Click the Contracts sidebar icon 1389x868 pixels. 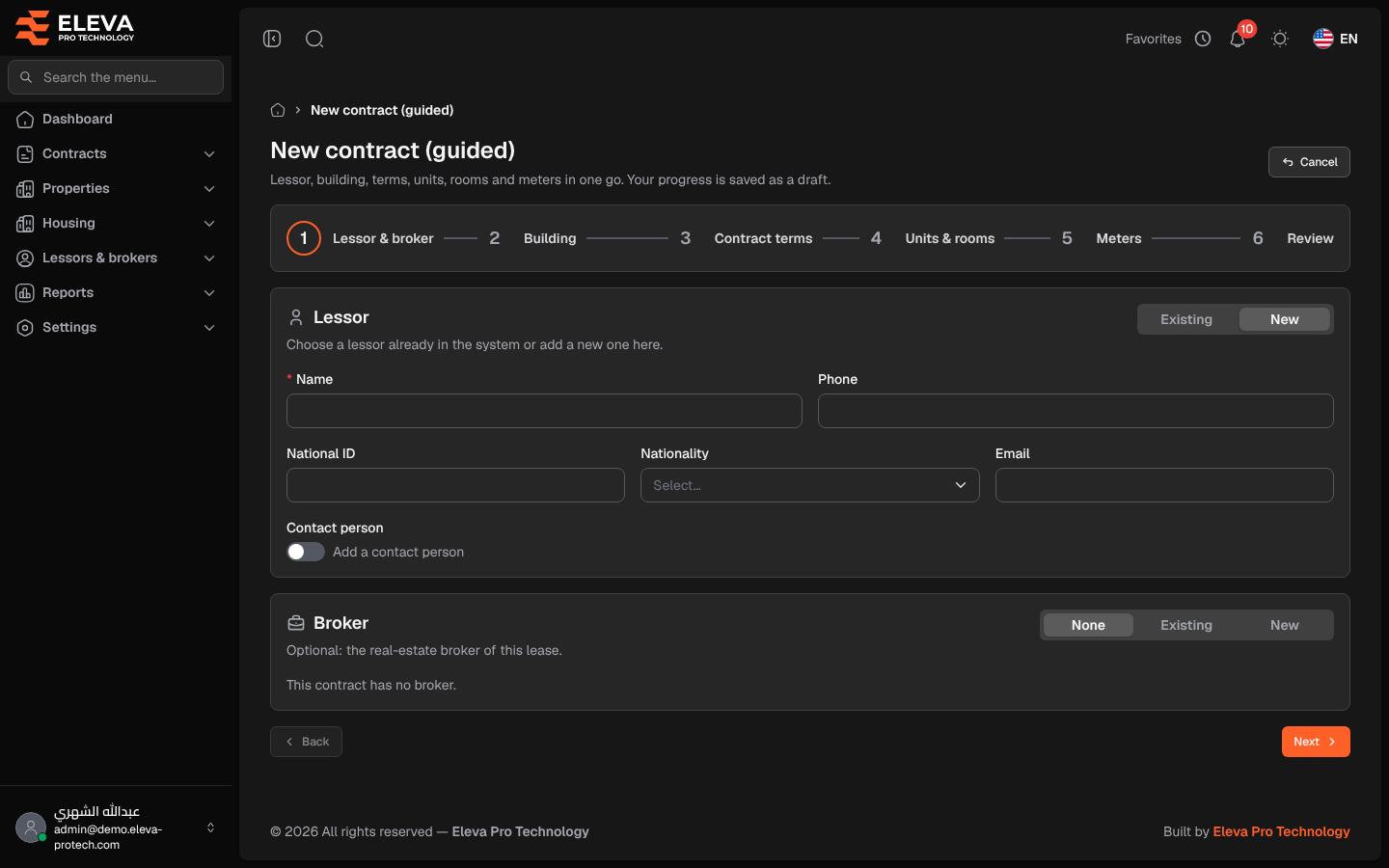tap(25, 153)
